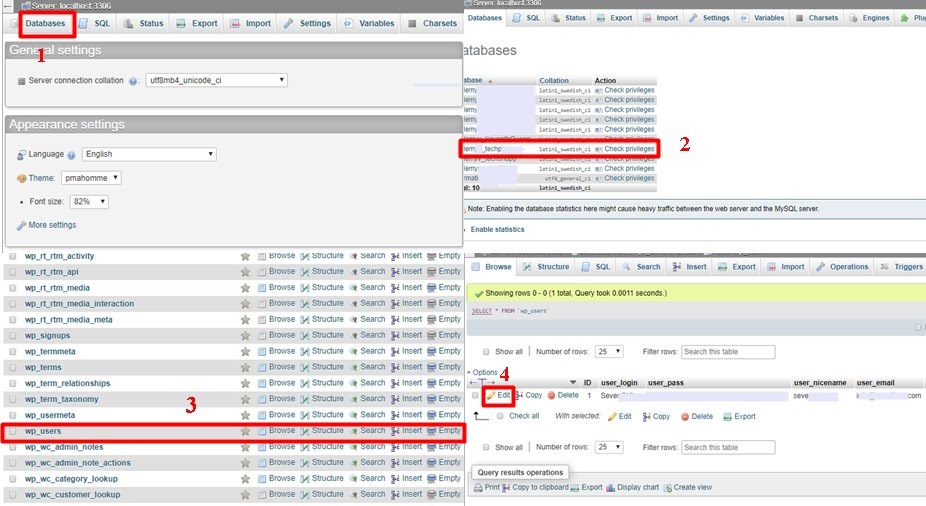The width and height of the screenshot is (926, 506).
Task: Insert a row into wp_signups table
Action: [x=406, y=335]
